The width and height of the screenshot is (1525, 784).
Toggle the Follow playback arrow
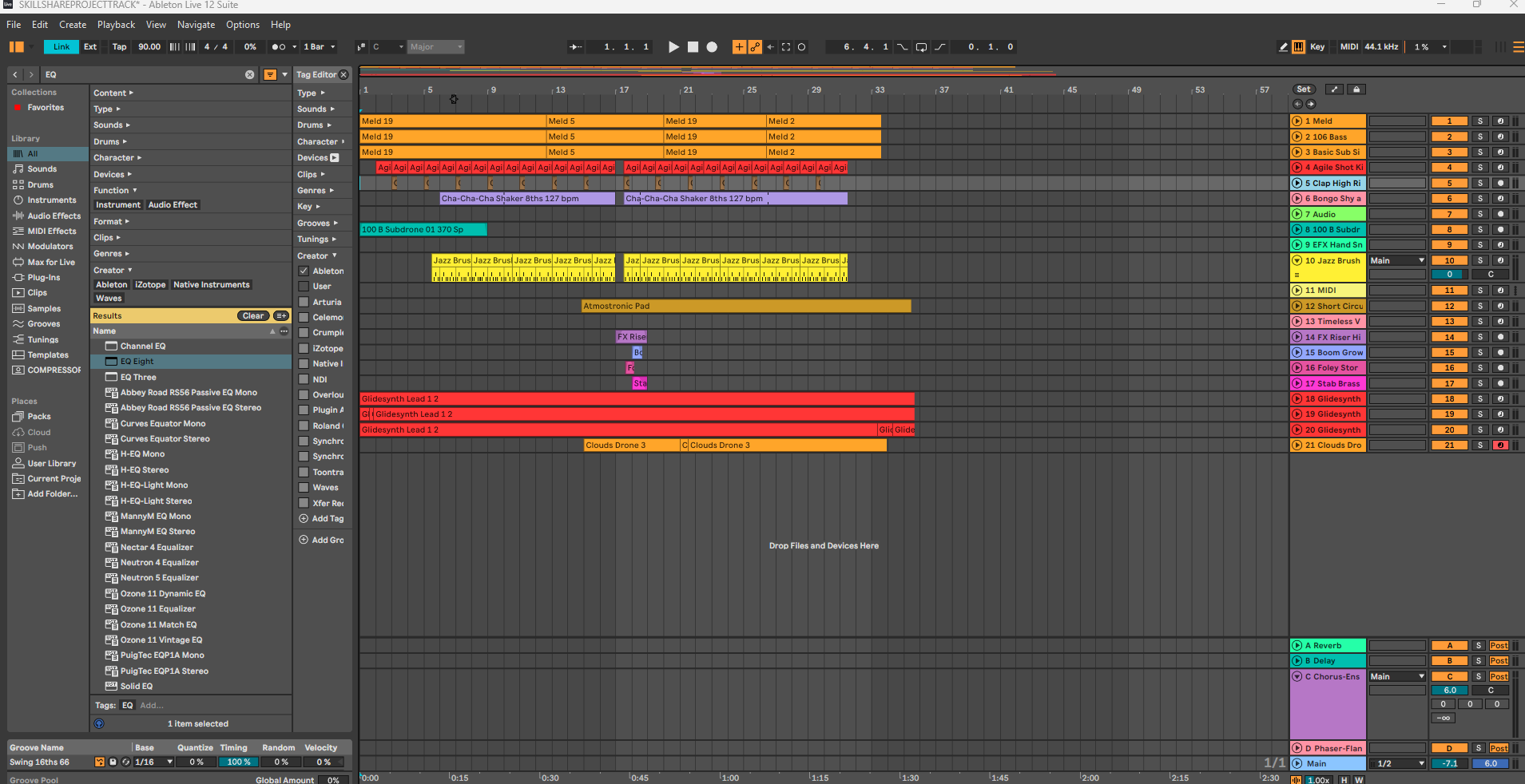pyautogui.click(x=575, y=47)
